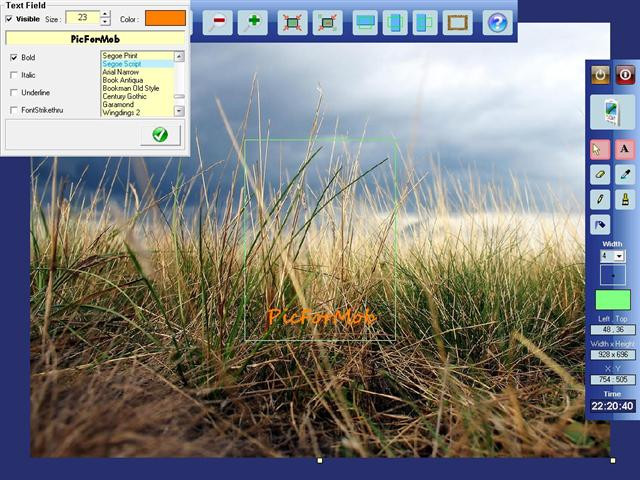Open the brush Width dropdown

620,256
